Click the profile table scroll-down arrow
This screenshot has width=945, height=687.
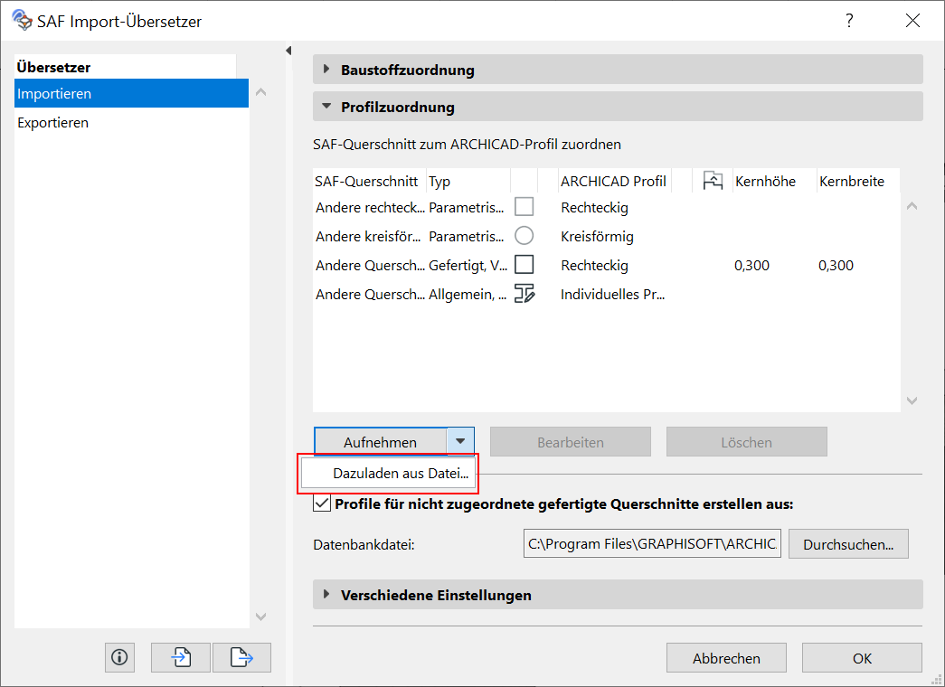click(x=912, y=400)
